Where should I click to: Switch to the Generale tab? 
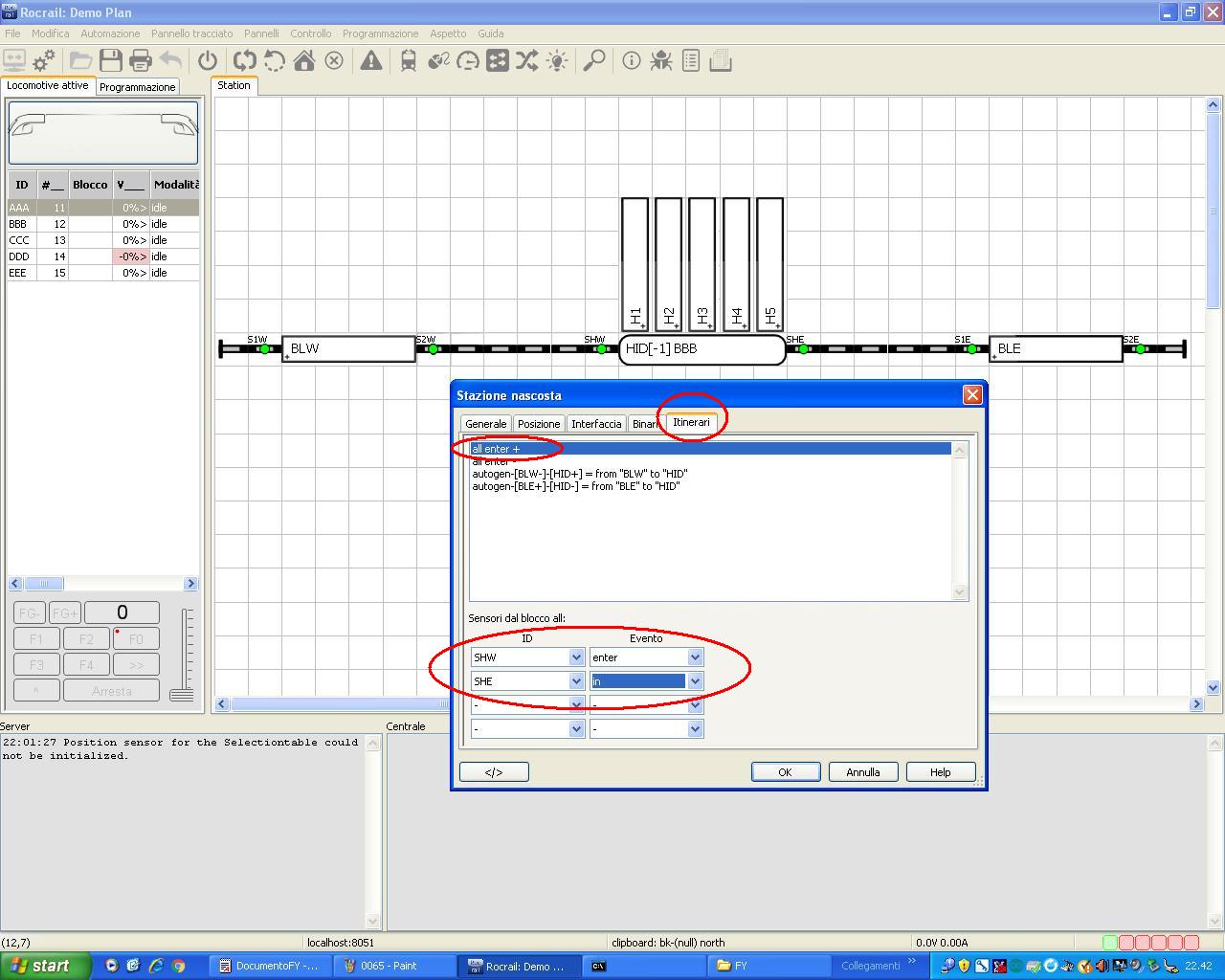pyautogui.click(x=486, y=424)
